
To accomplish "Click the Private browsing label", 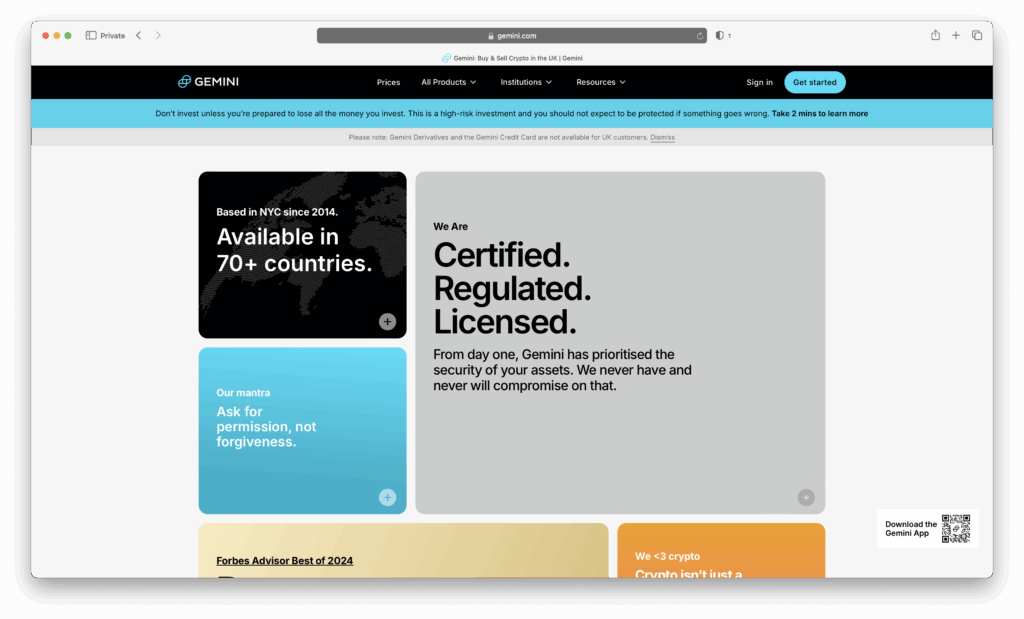I will (x=112, y=36).
